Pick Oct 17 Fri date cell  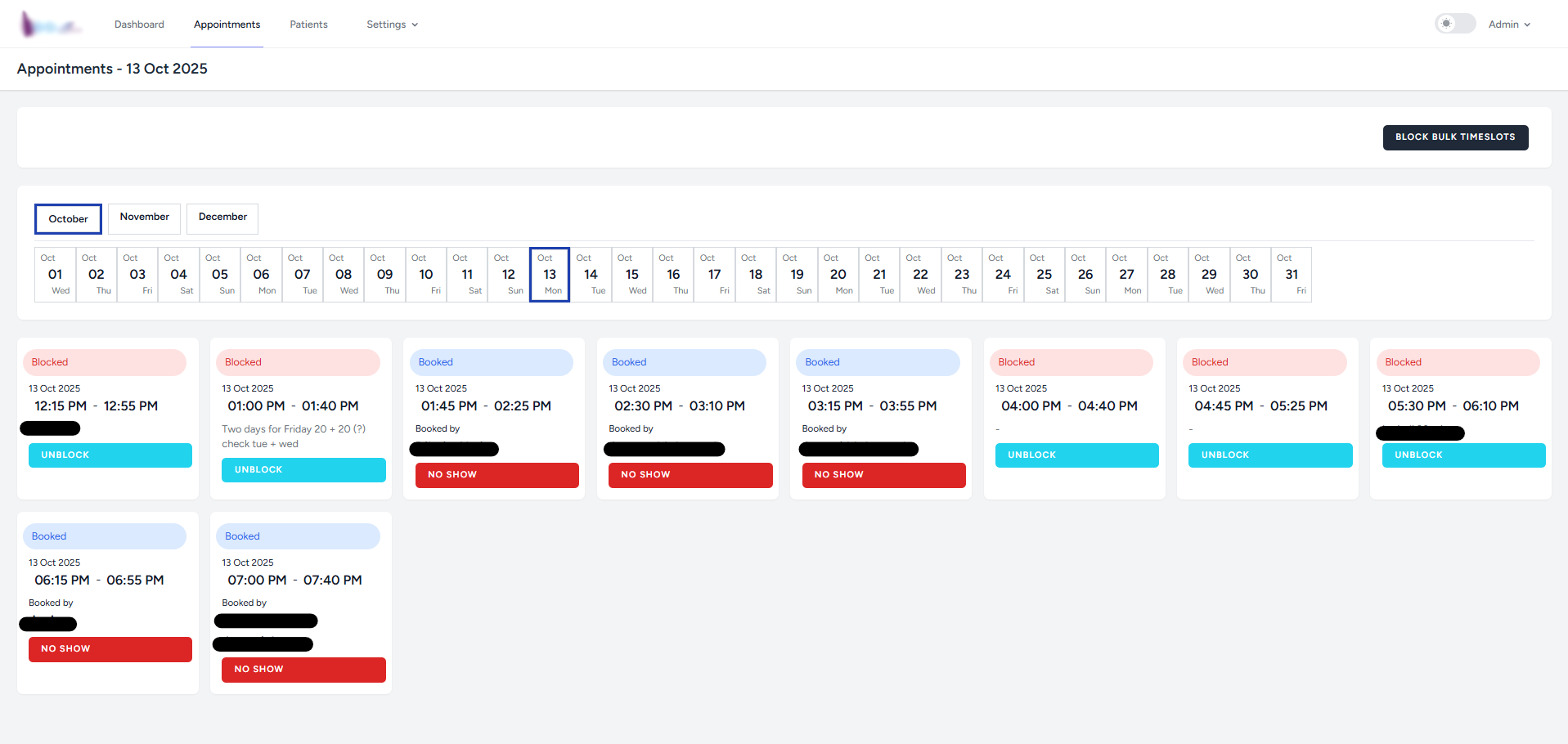[714, 275]
